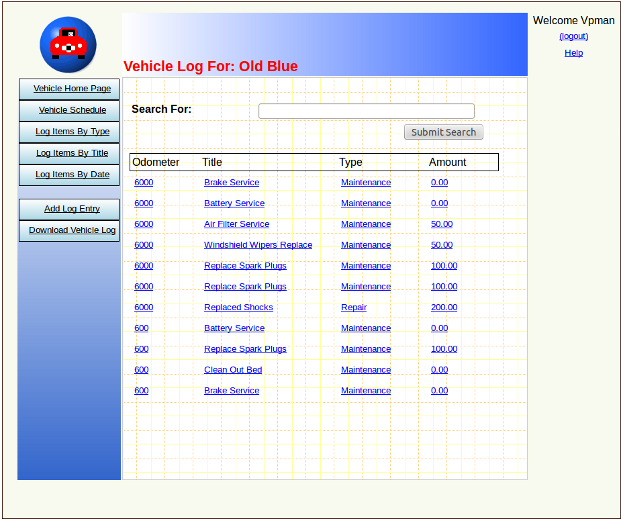The height and width of the screenshot is (523, 621).
Task: Open the Vehicle Schedule page
Action: pyautogui.click(x=69, y=110)
